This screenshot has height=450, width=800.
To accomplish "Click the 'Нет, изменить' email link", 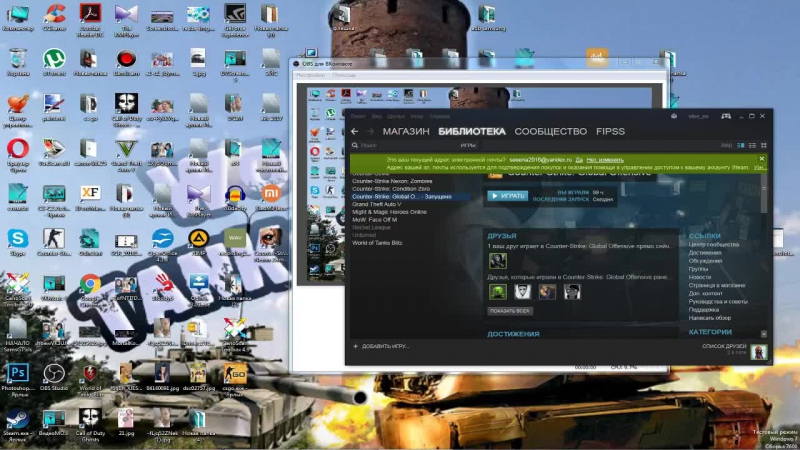I will click(605, 160).
